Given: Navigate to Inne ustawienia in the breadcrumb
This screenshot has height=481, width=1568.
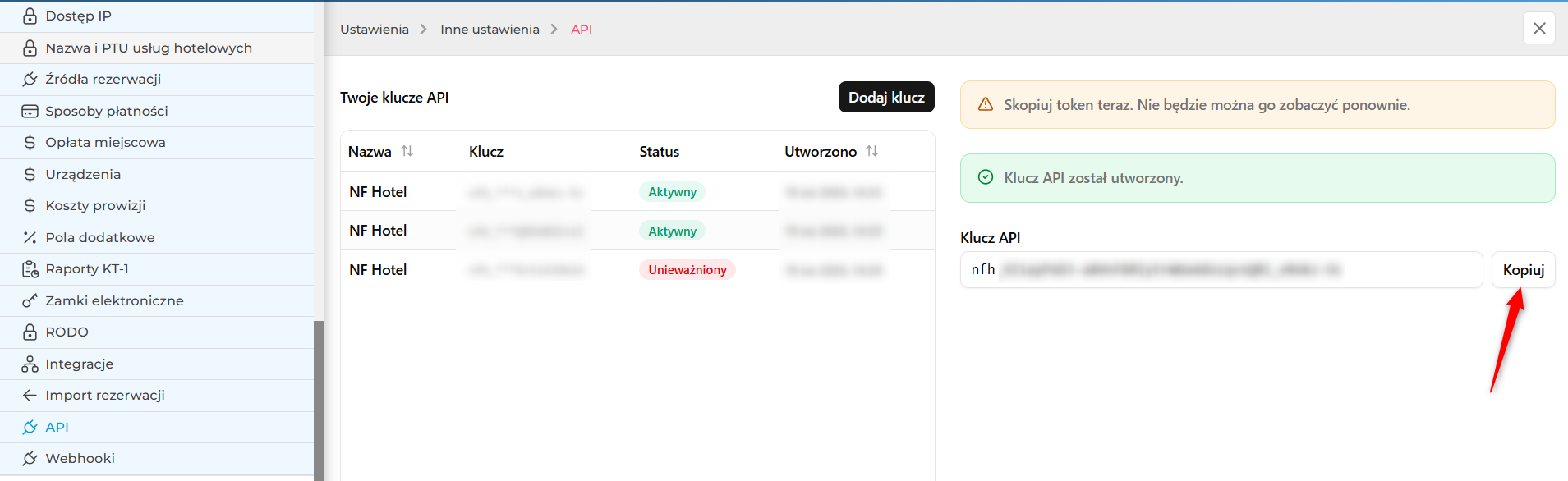Looking at the screenshot, I should pyautogui.click(x=490, y=29).
